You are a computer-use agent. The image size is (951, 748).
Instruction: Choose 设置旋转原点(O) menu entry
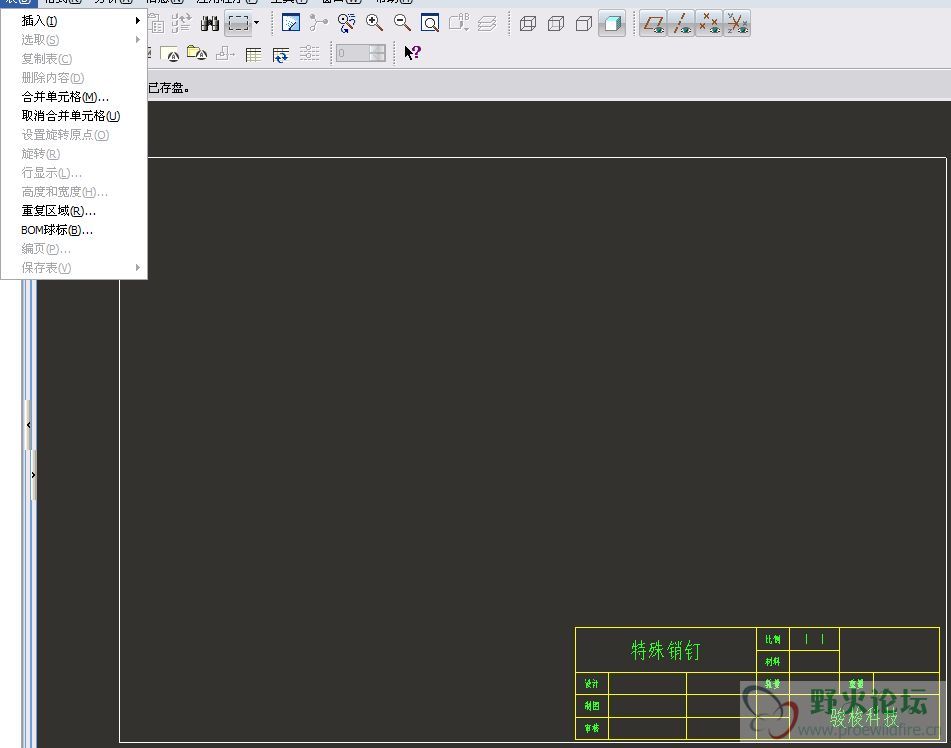74,135
